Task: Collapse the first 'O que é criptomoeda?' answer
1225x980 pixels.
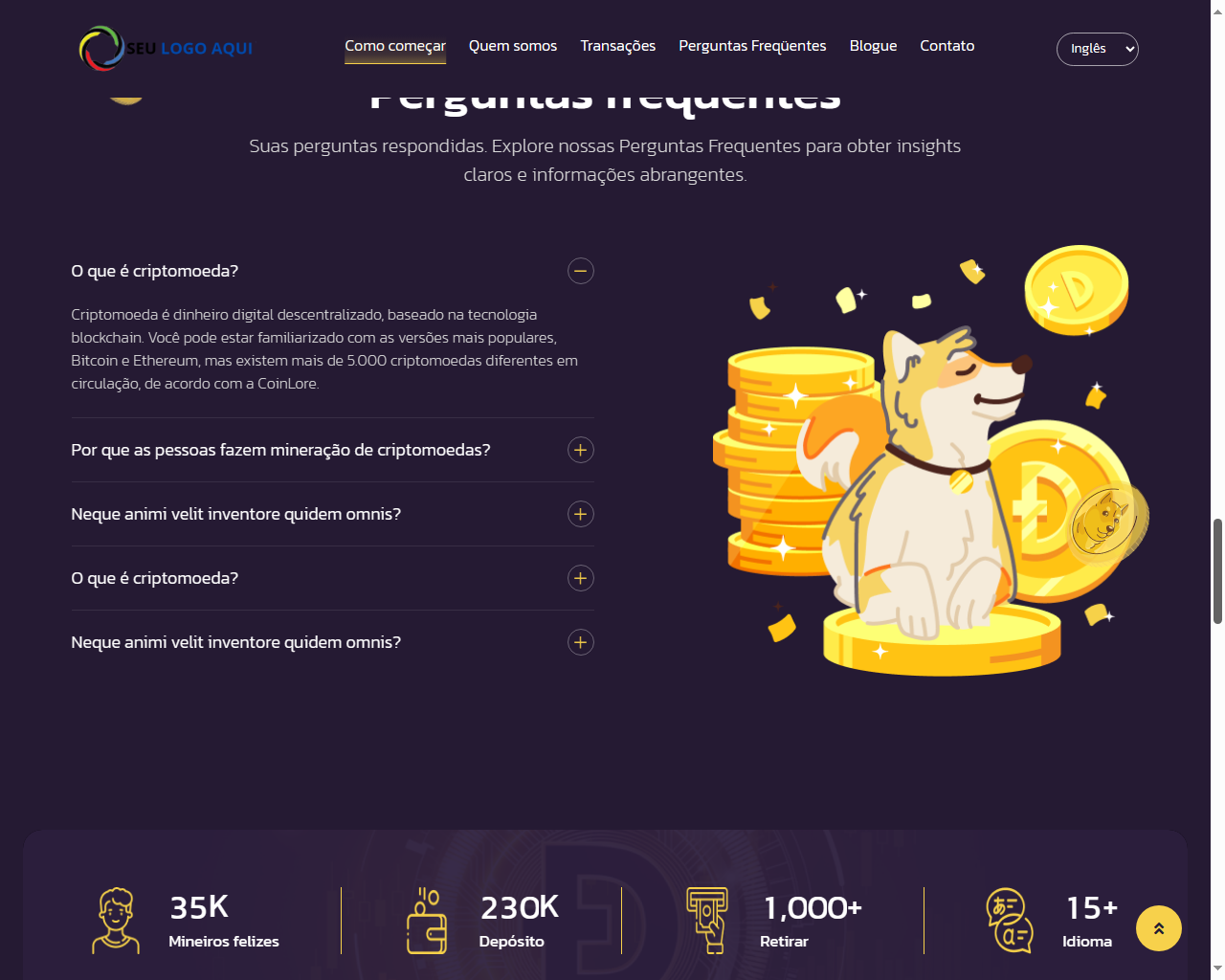Action: tap(580, 271)
